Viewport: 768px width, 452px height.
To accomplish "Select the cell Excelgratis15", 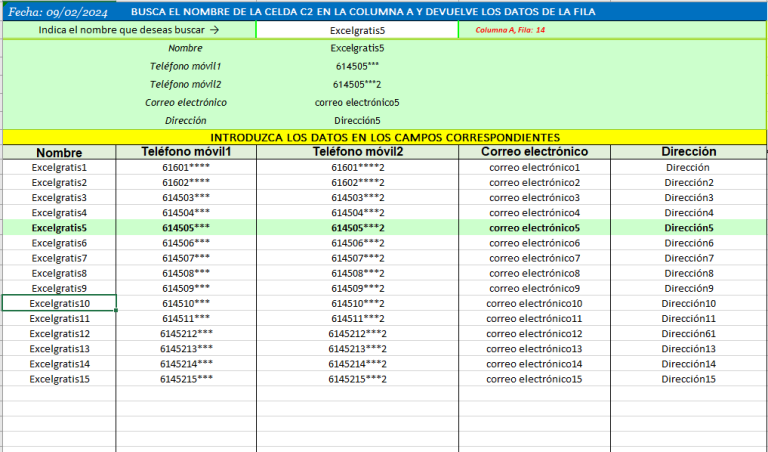I will tap(59, 380).
